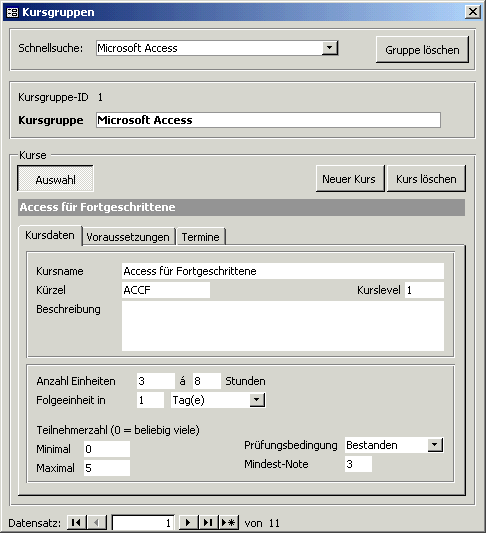Click the 'Stunden' label

(245, 381)
